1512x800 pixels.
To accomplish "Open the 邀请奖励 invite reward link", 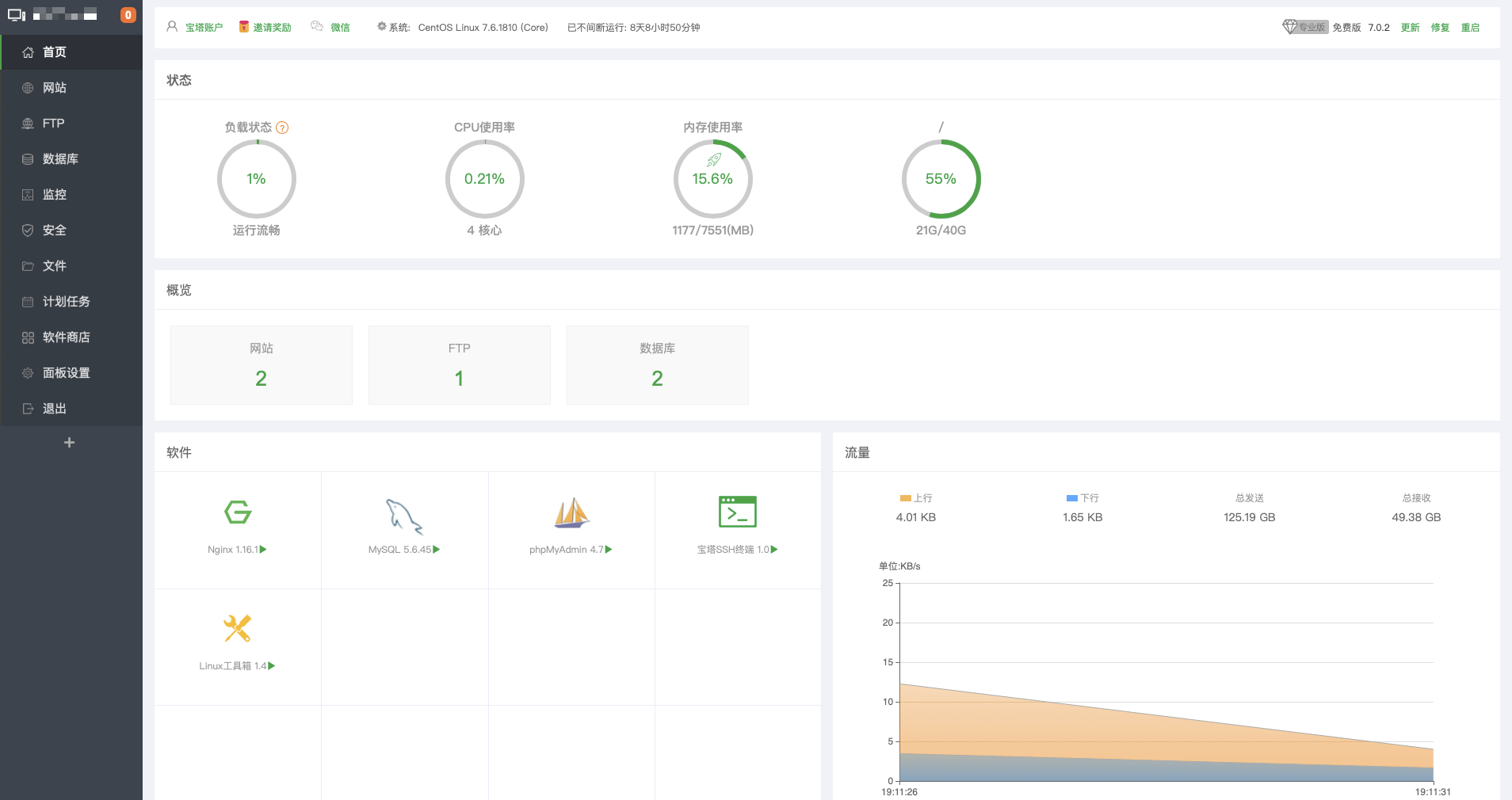I will [272, 28].
